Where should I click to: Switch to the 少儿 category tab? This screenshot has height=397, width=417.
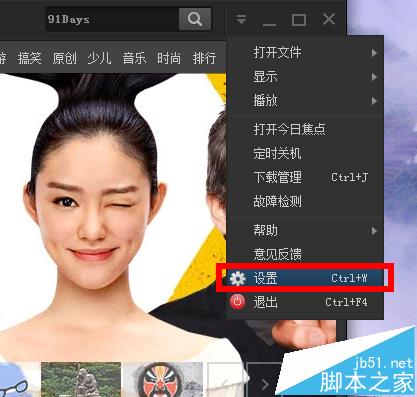99,58
